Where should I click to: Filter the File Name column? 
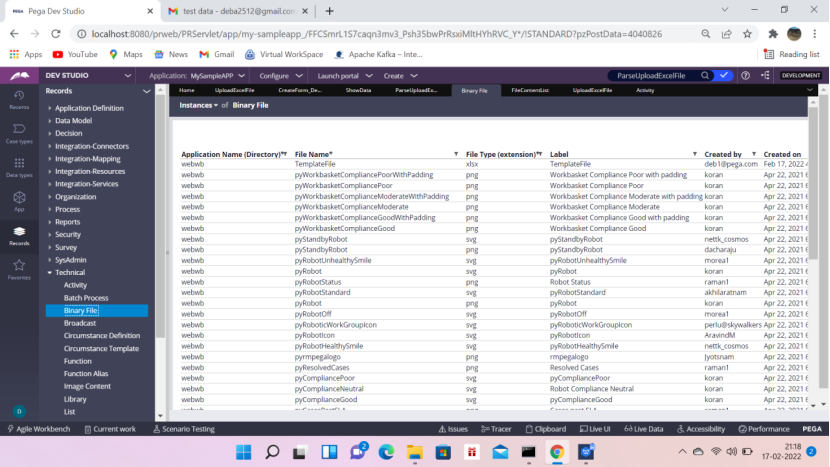456,154
